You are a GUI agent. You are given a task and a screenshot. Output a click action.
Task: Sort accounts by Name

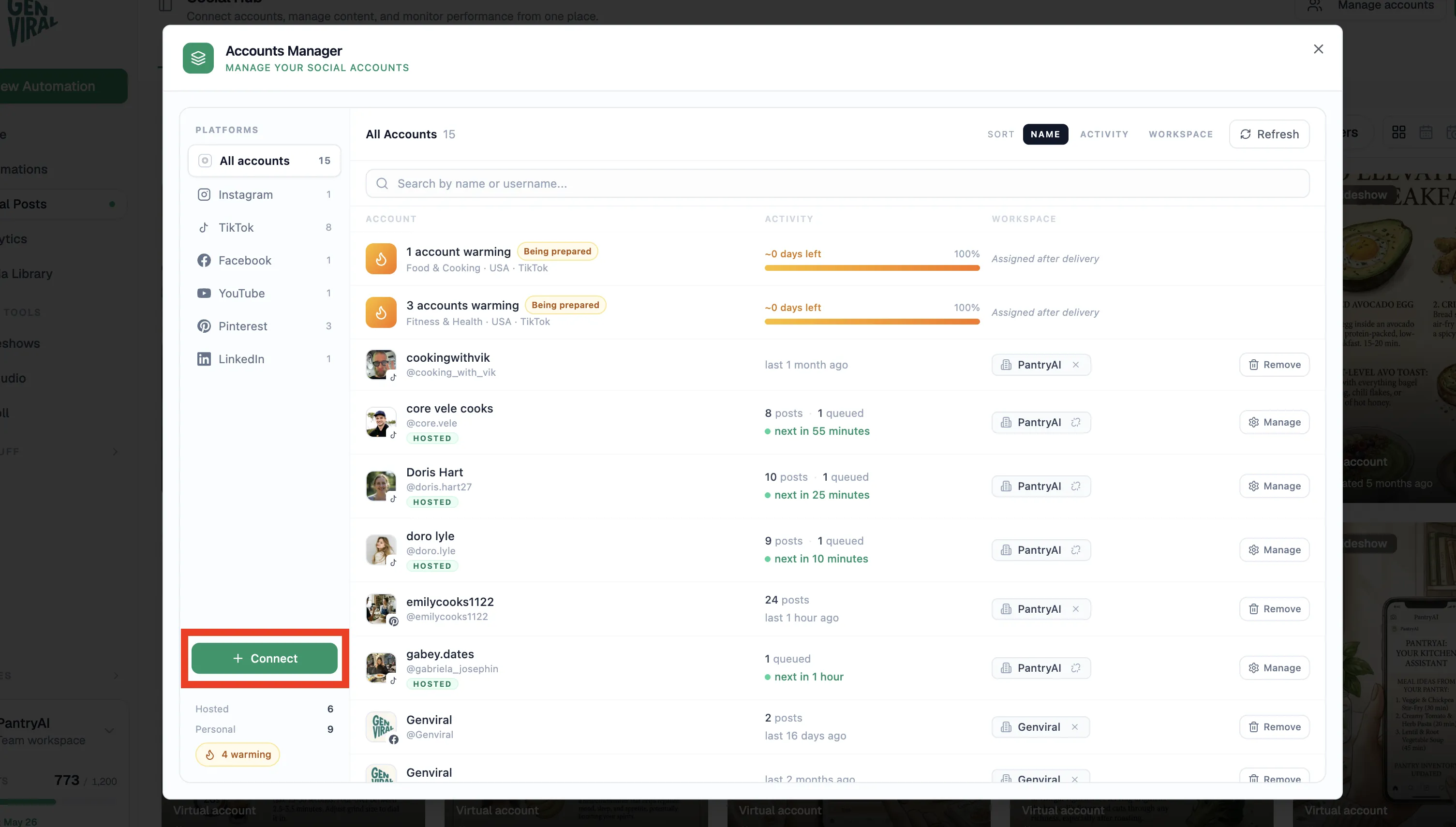(x=1045, y=134)
